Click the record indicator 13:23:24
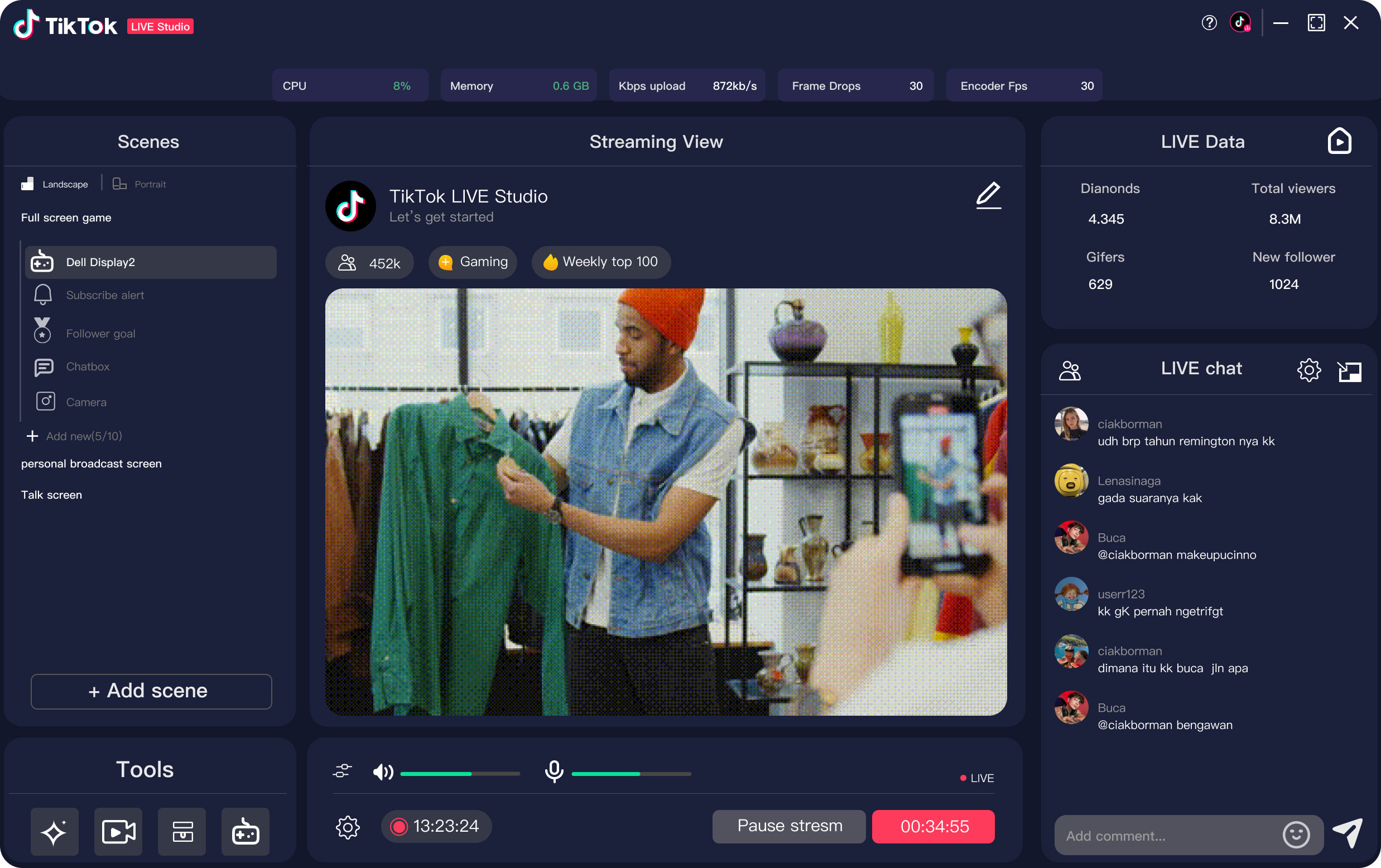The width and height of the screenshot is (1381, 868). [x=436, y=826]
